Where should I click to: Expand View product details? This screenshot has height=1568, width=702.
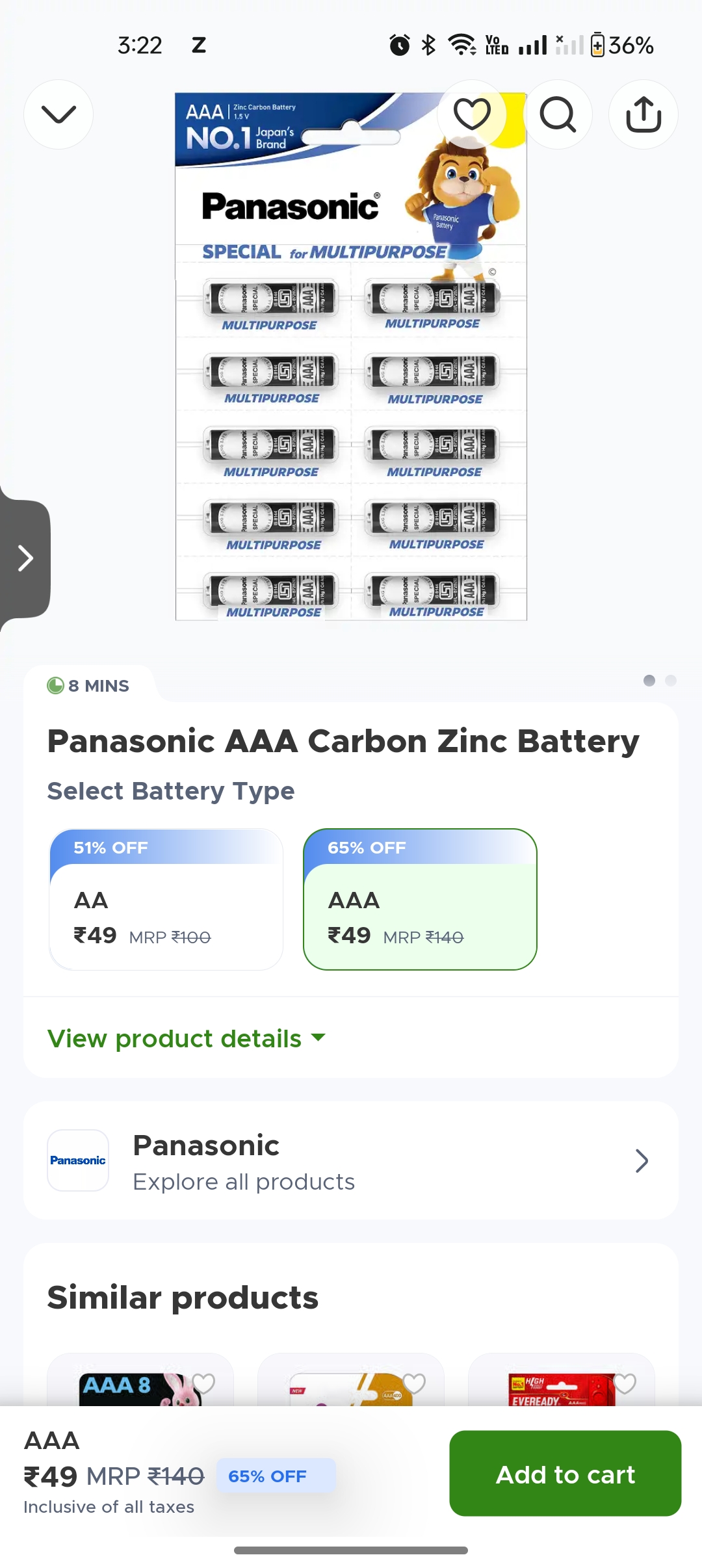tap(186, 1038)
